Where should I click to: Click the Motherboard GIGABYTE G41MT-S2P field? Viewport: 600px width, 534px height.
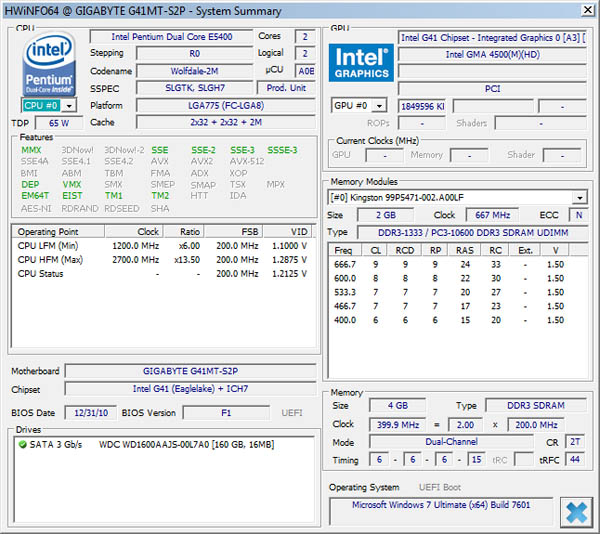pyautogui.click(x=191, y=371)
